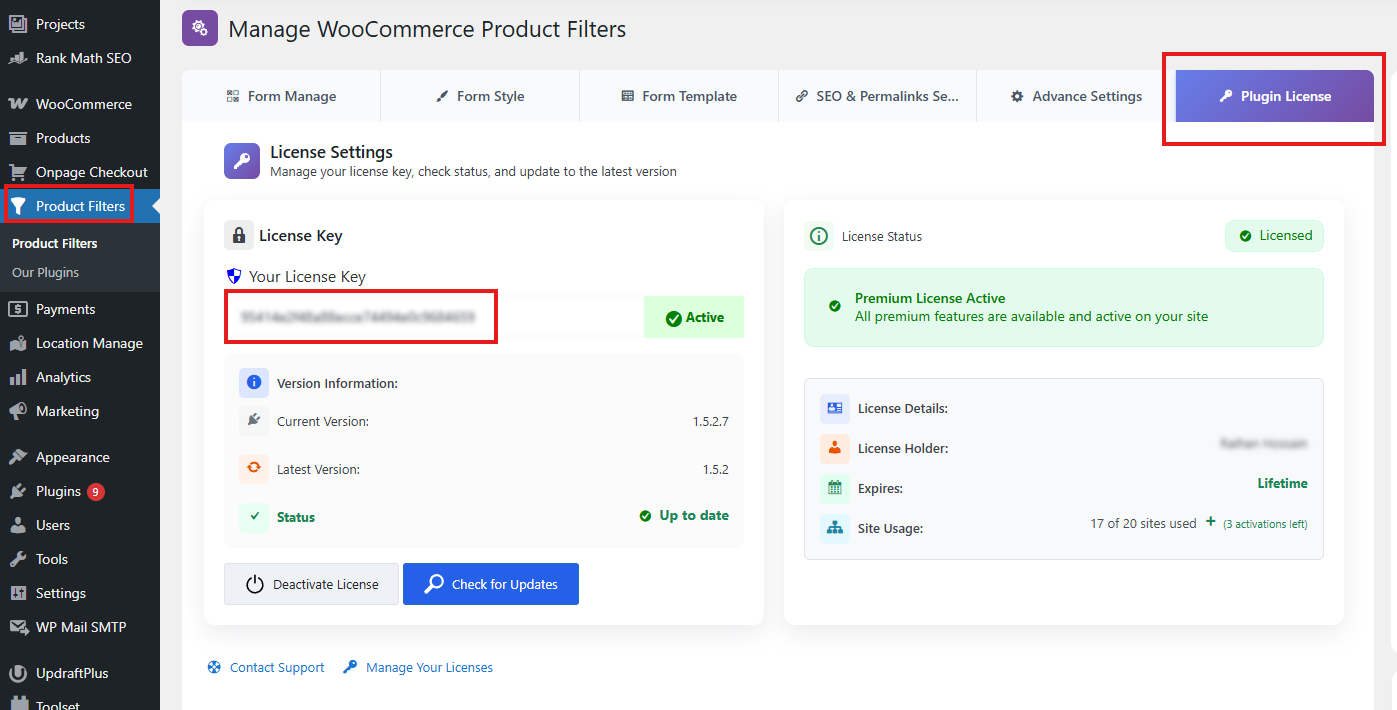1397x710 pixels.
Task: Click the Tools wrench icon
Action: [x=18, y=559]
